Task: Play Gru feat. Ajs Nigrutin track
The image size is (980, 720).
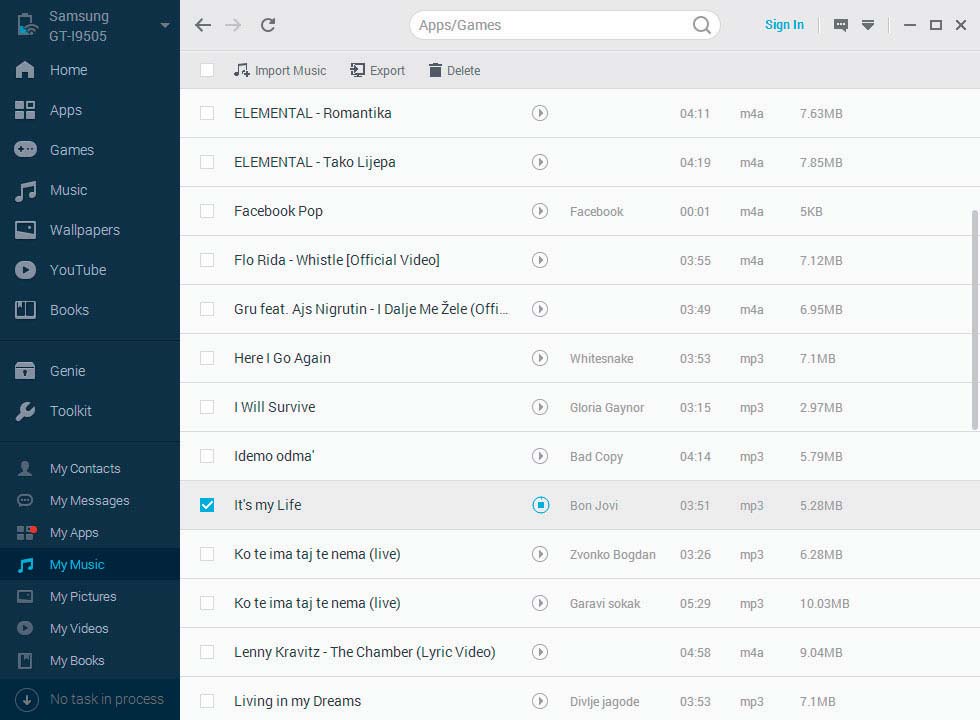Action: tap(540, 309)
